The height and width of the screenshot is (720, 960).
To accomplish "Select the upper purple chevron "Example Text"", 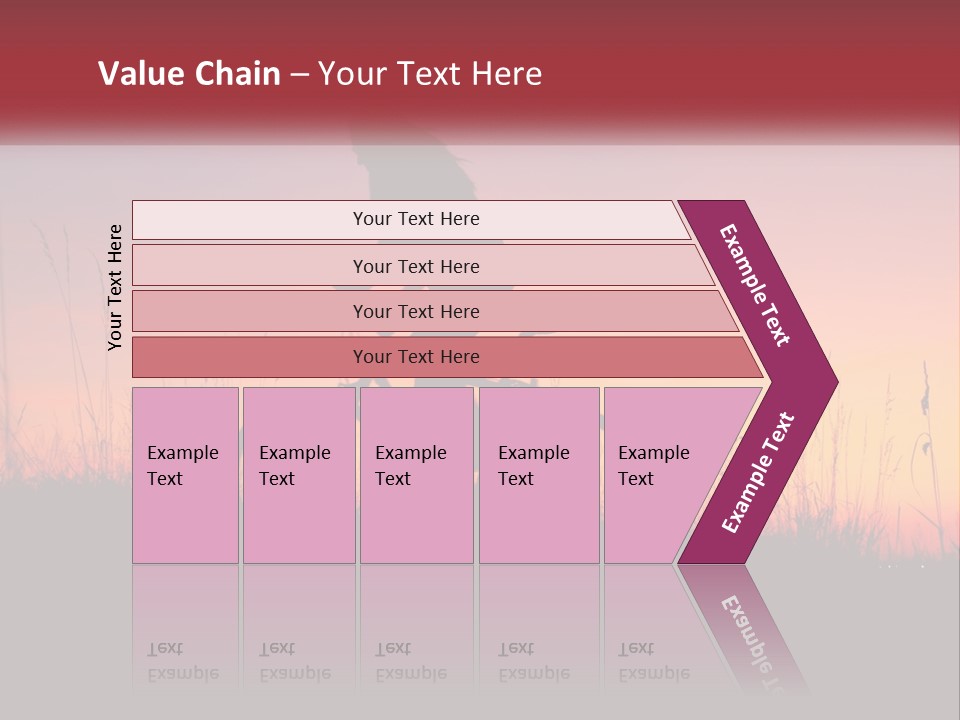I will coord(756,286).
